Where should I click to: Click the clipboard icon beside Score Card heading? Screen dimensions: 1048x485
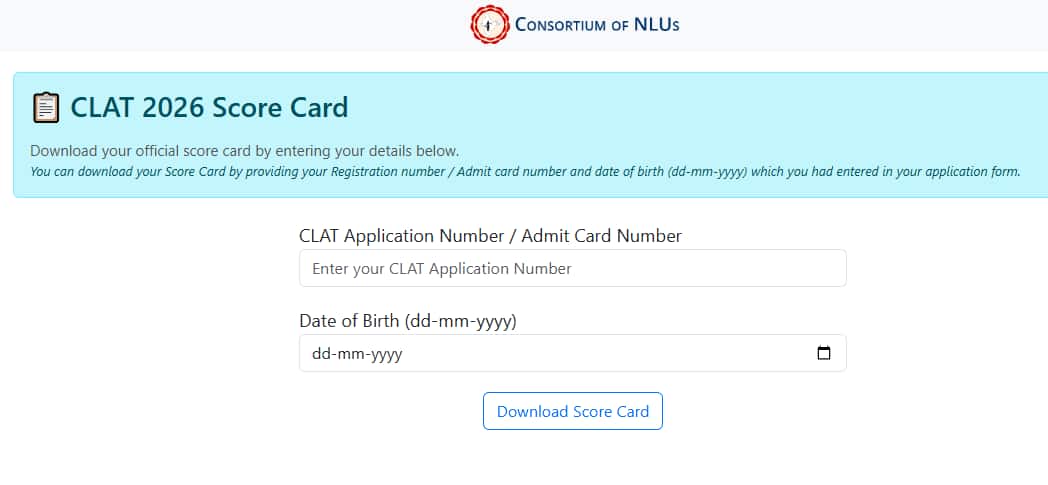45,107
